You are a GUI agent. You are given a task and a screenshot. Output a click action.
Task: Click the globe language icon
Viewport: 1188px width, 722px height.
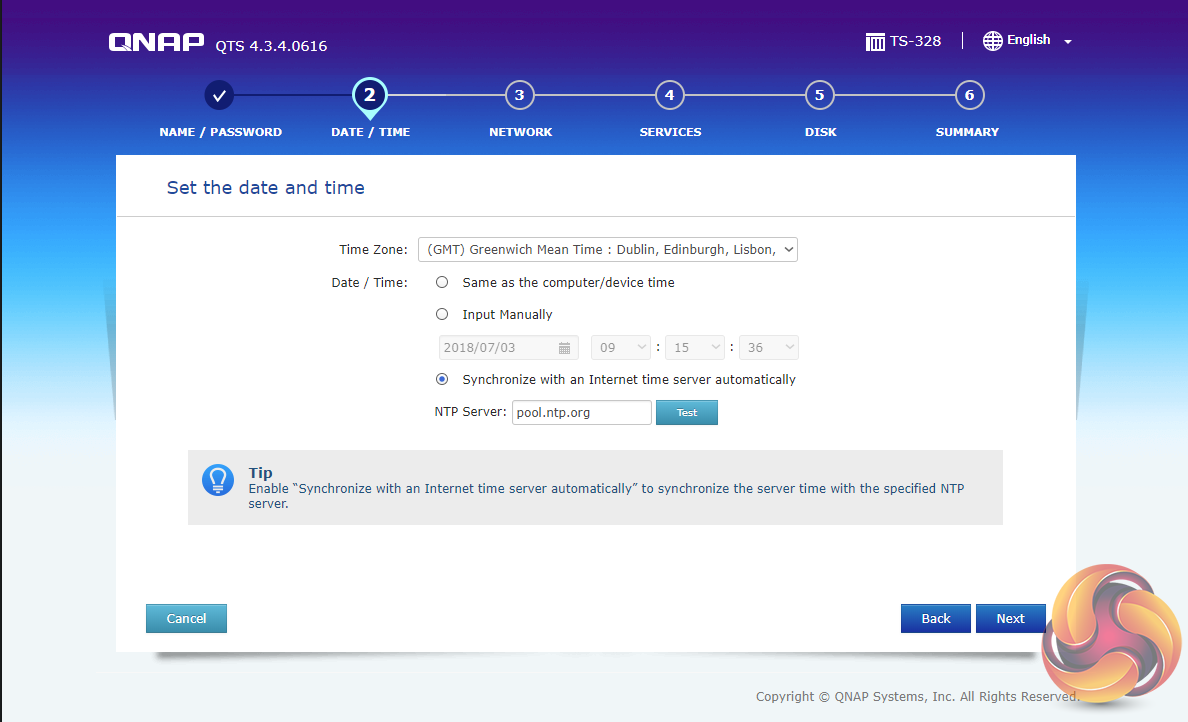(993, 41)
